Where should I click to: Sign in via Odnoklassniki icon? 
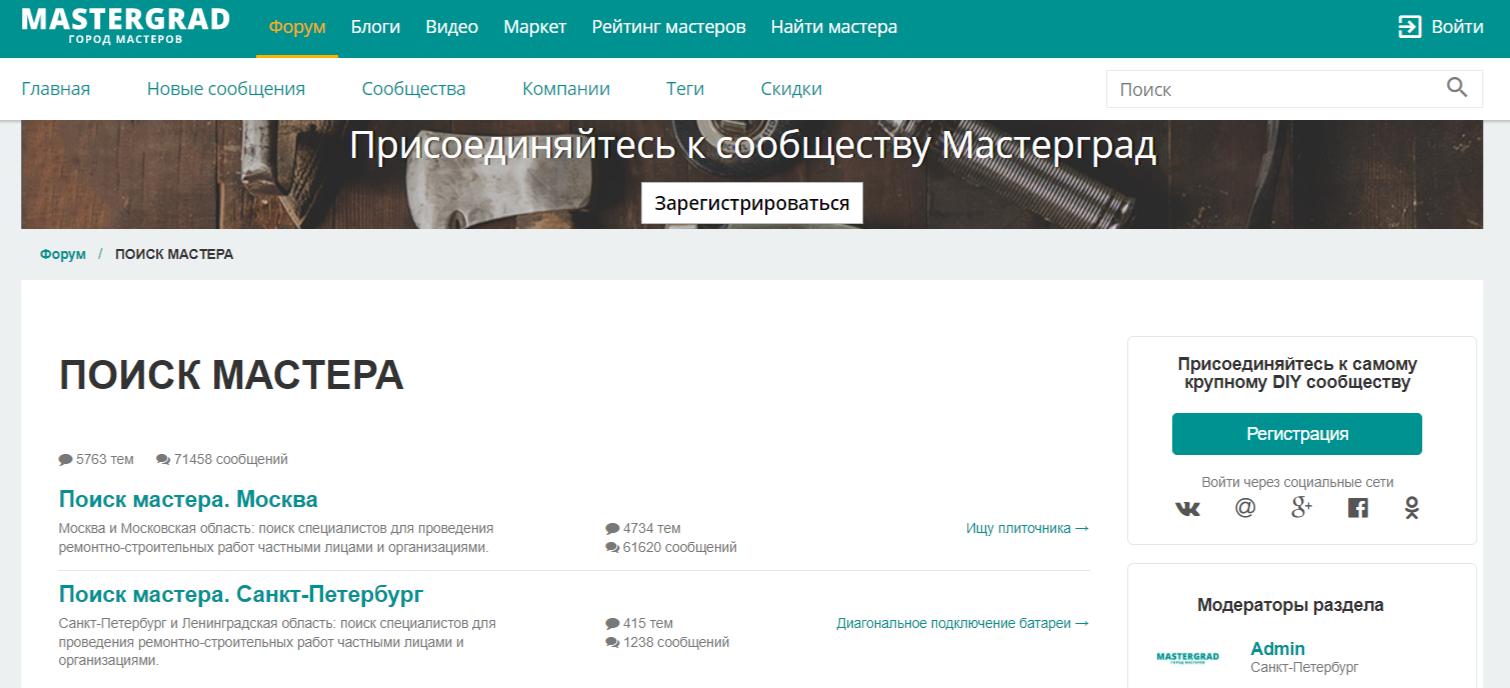pos(1410,509)
